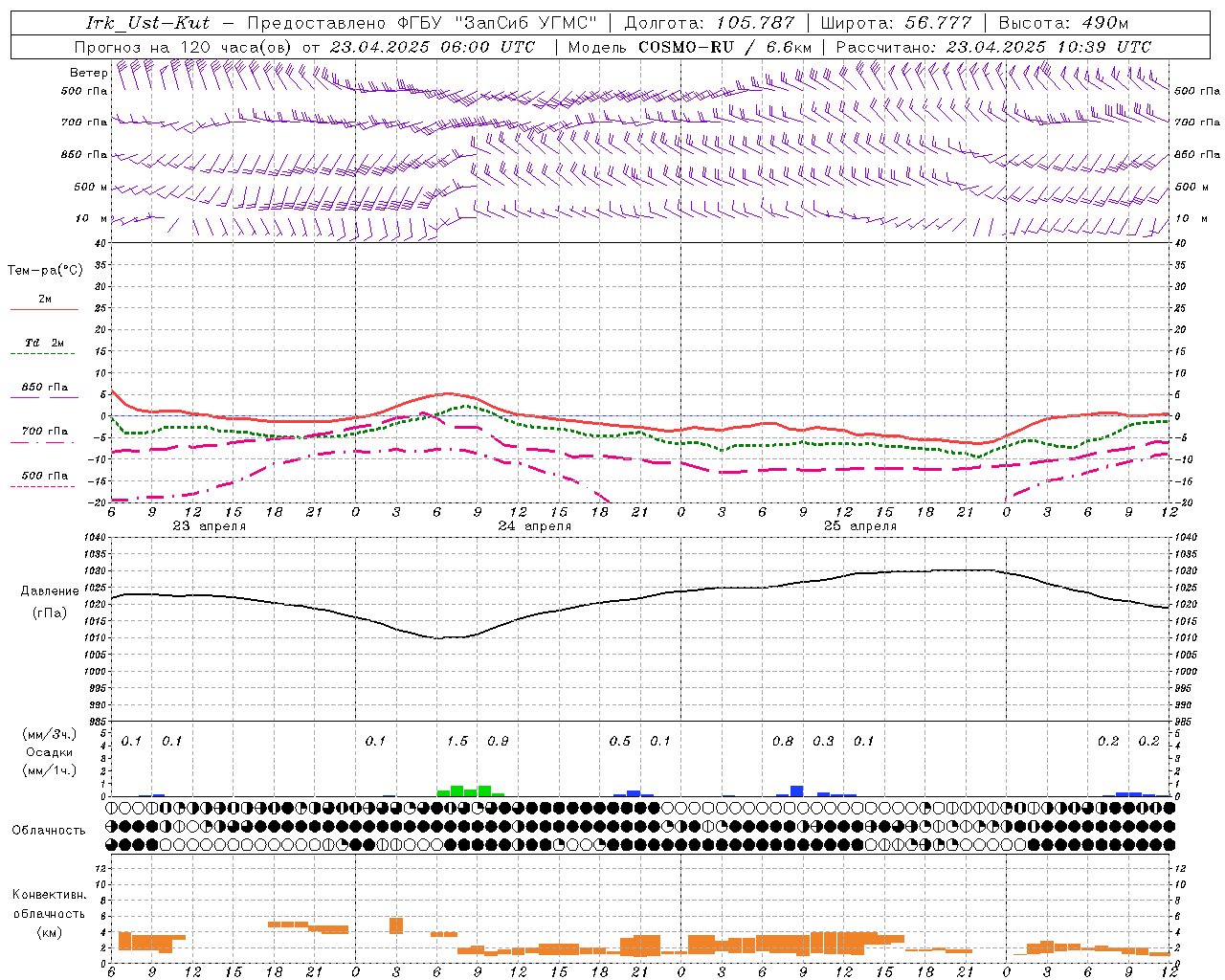Select the model name COSMO-RU / 6.6км
The image size is (1225, 980).
pos(725,47)
